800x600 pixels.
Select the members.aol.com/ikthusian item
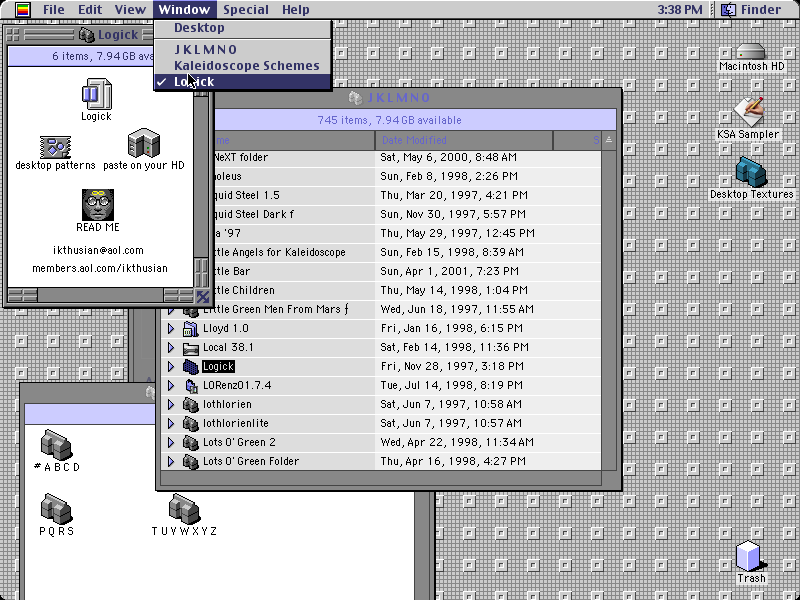[100, 268]
